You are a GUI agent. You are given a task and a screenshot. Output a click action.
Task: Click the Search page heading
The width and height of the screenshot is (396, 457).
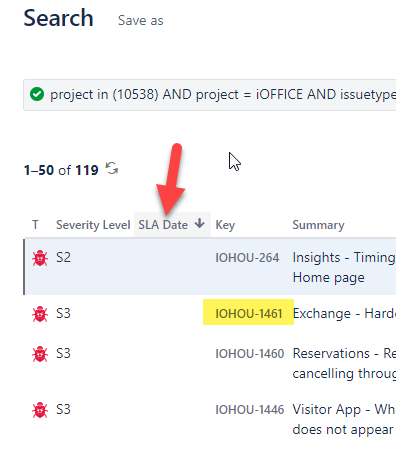point(58,18)
